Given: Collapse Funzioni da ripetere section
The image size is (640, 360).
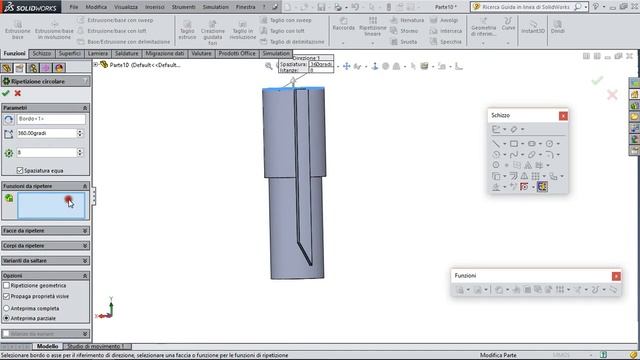Looking at the screenshot, I should pyautogui.click(x=85, y=186).
